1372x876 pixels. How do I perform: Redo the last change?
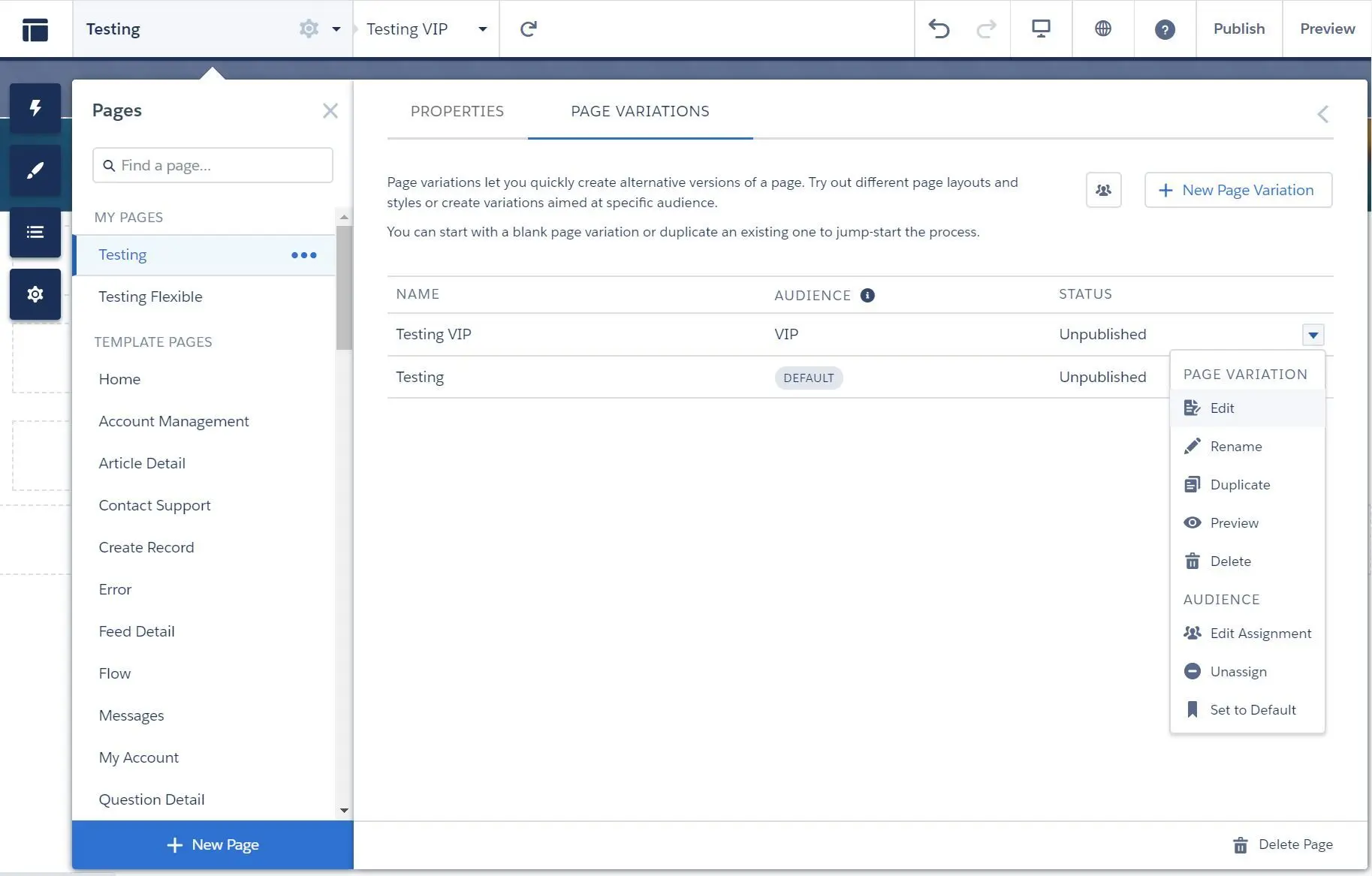pos(986,29)
